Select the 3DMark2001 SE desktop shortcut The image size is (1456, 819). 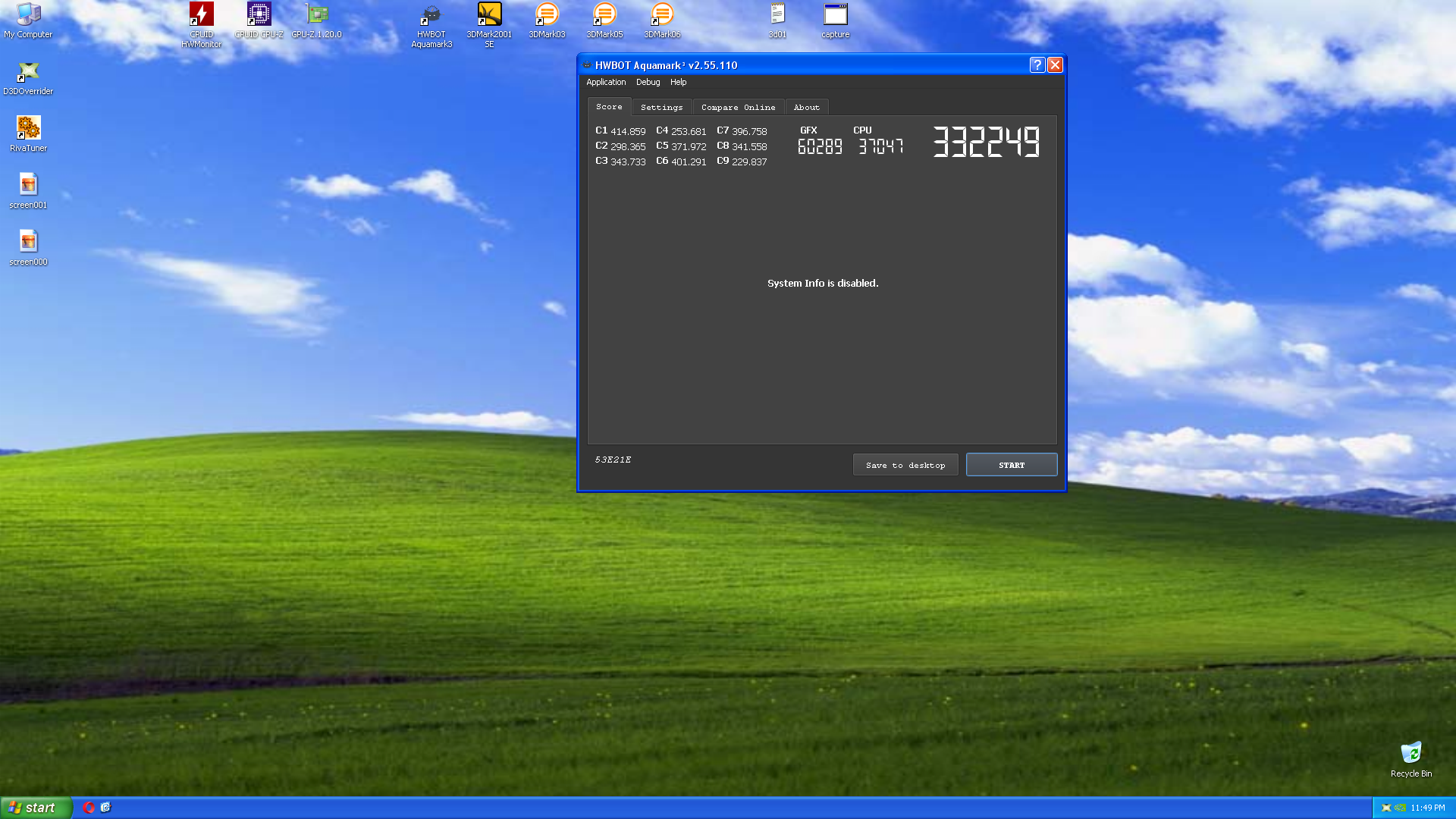489,25
